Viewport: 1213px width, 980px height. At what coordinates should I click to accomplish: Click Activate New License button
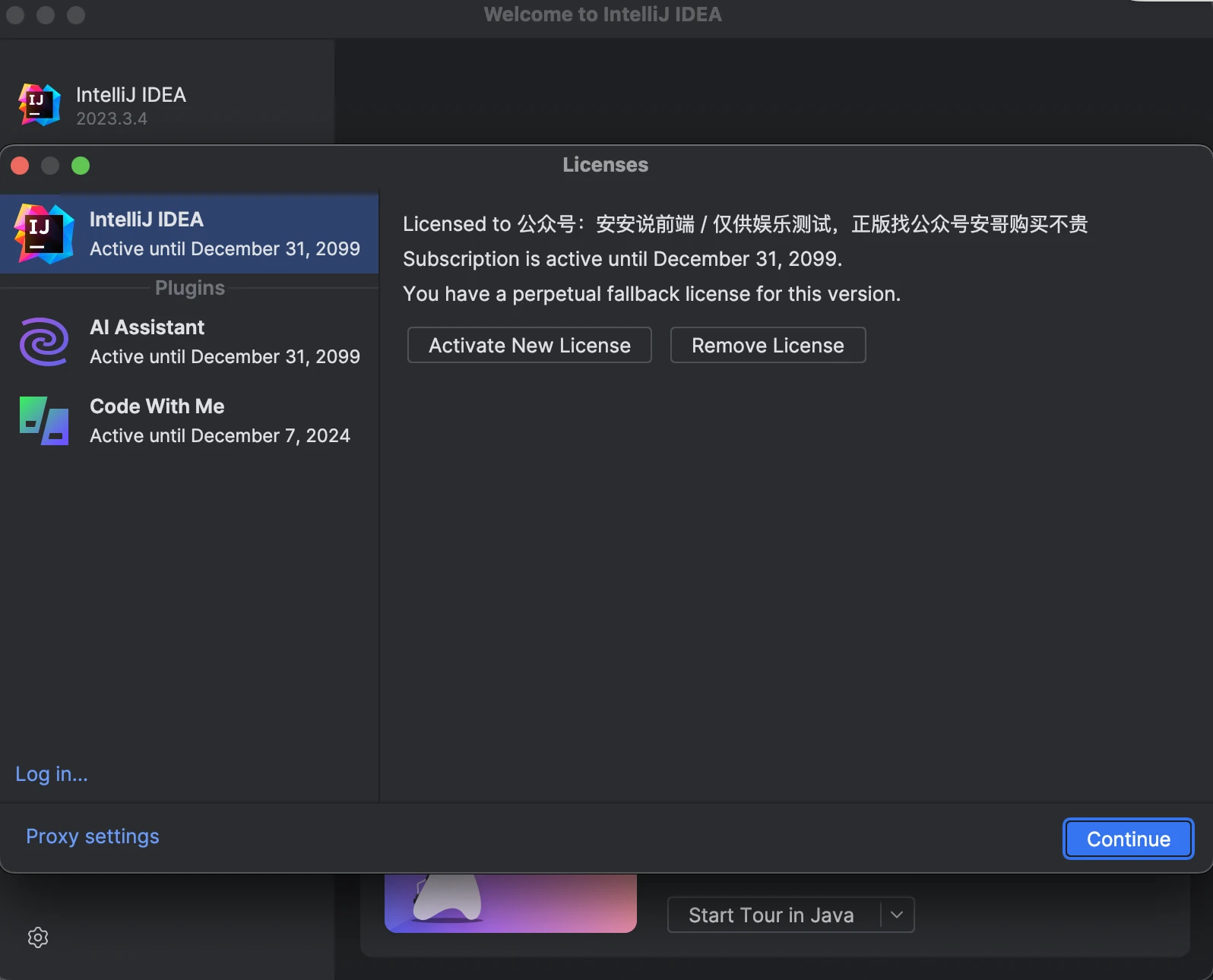coord(530,345)
